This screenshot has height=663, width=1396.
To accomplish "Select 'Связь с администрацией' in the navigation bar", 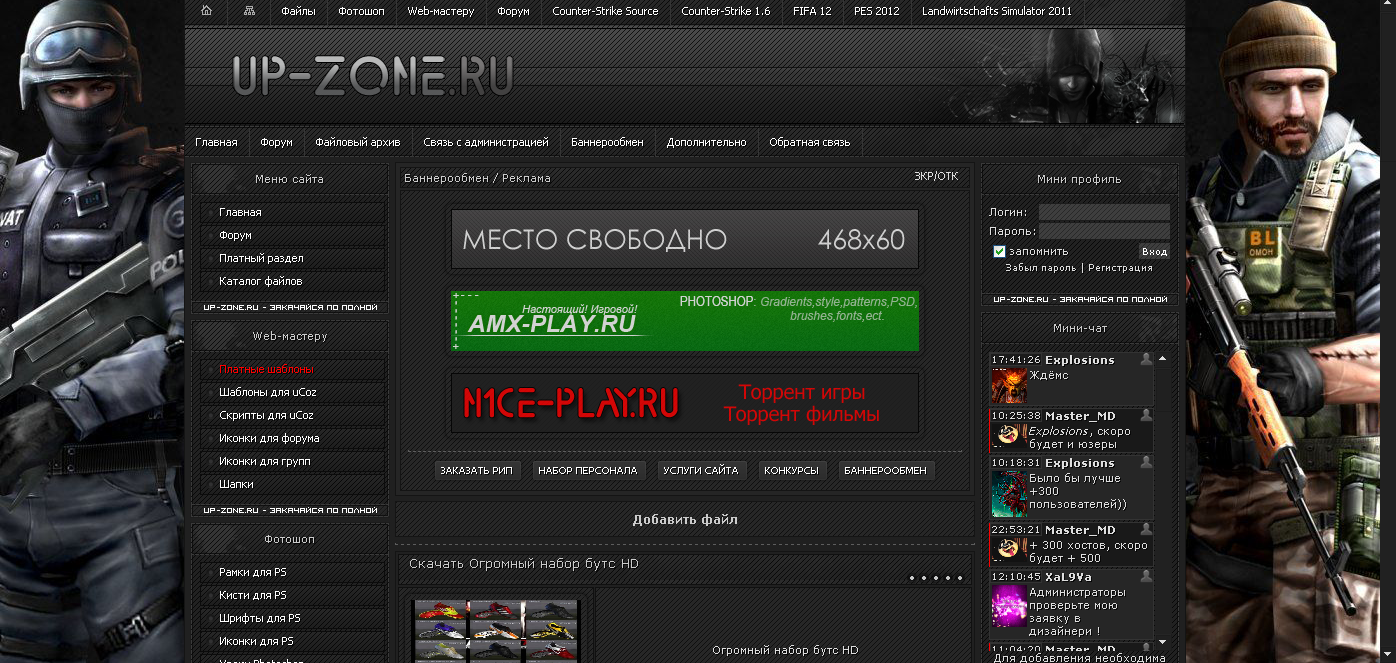I will pyautogui.click(x=486, y=142).
